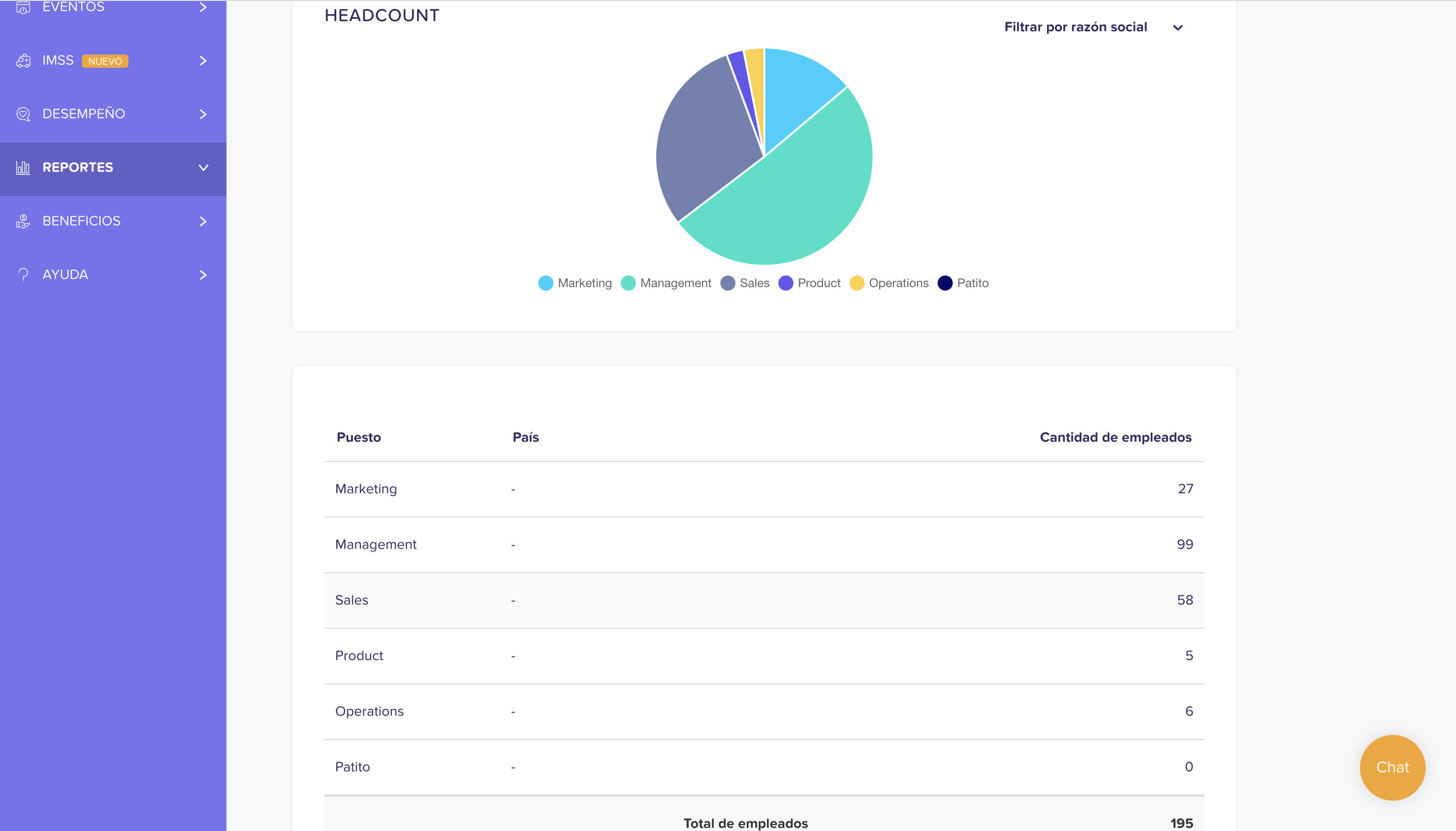Click the País column header
This screenshot has height=831, width=1456.
(526, 437)
